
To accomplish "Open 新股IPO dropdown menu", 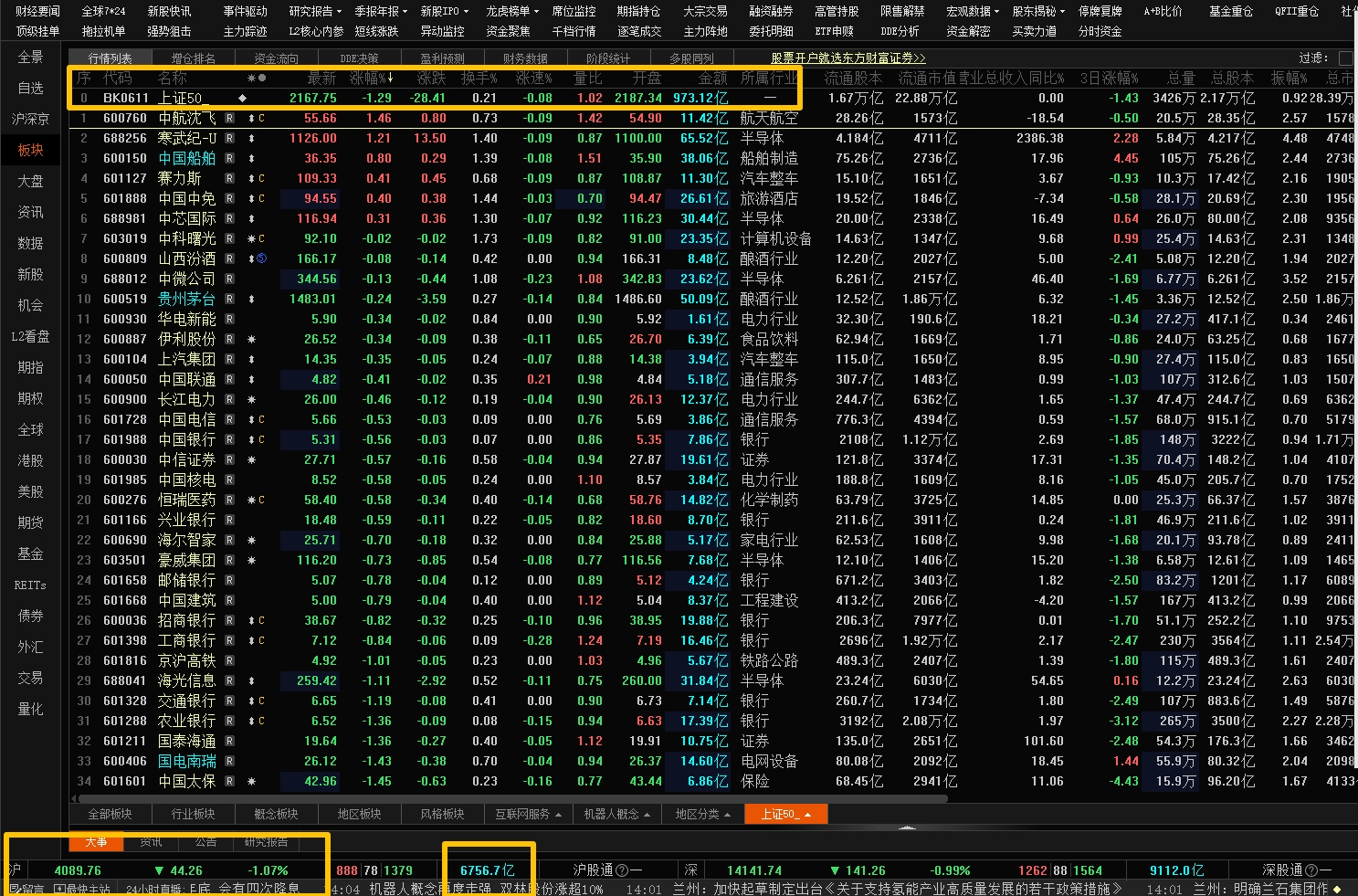I will [x=444, y=12].
